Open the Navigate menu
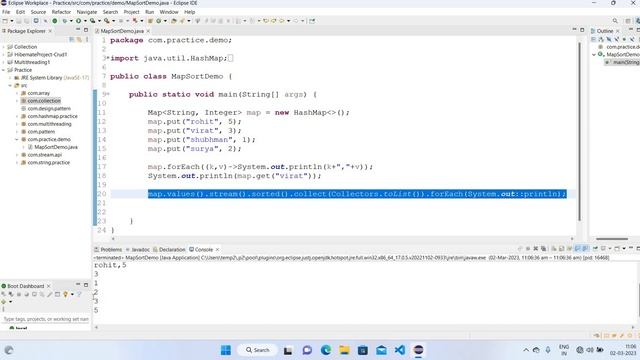Viewport: 640px width, 360px height. [x=87, y=12]
